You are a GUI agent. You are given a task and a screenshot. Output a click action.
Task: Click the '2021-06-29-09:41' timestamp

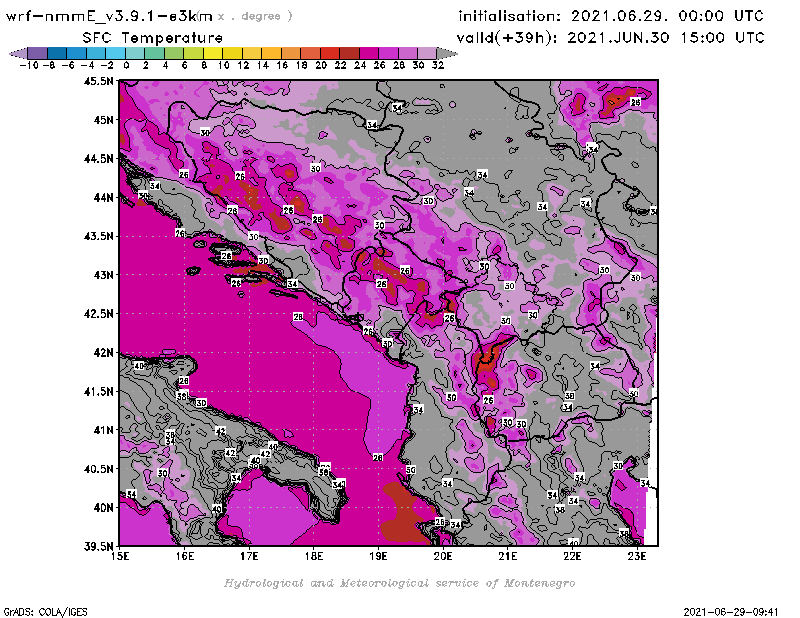(731, 612)
